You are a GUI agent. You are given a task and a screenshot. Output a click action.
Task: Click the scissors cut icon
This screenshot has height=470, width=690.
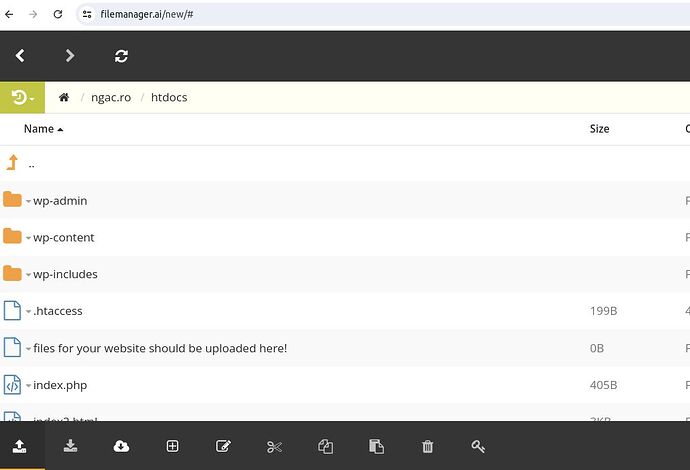point(274,446)
